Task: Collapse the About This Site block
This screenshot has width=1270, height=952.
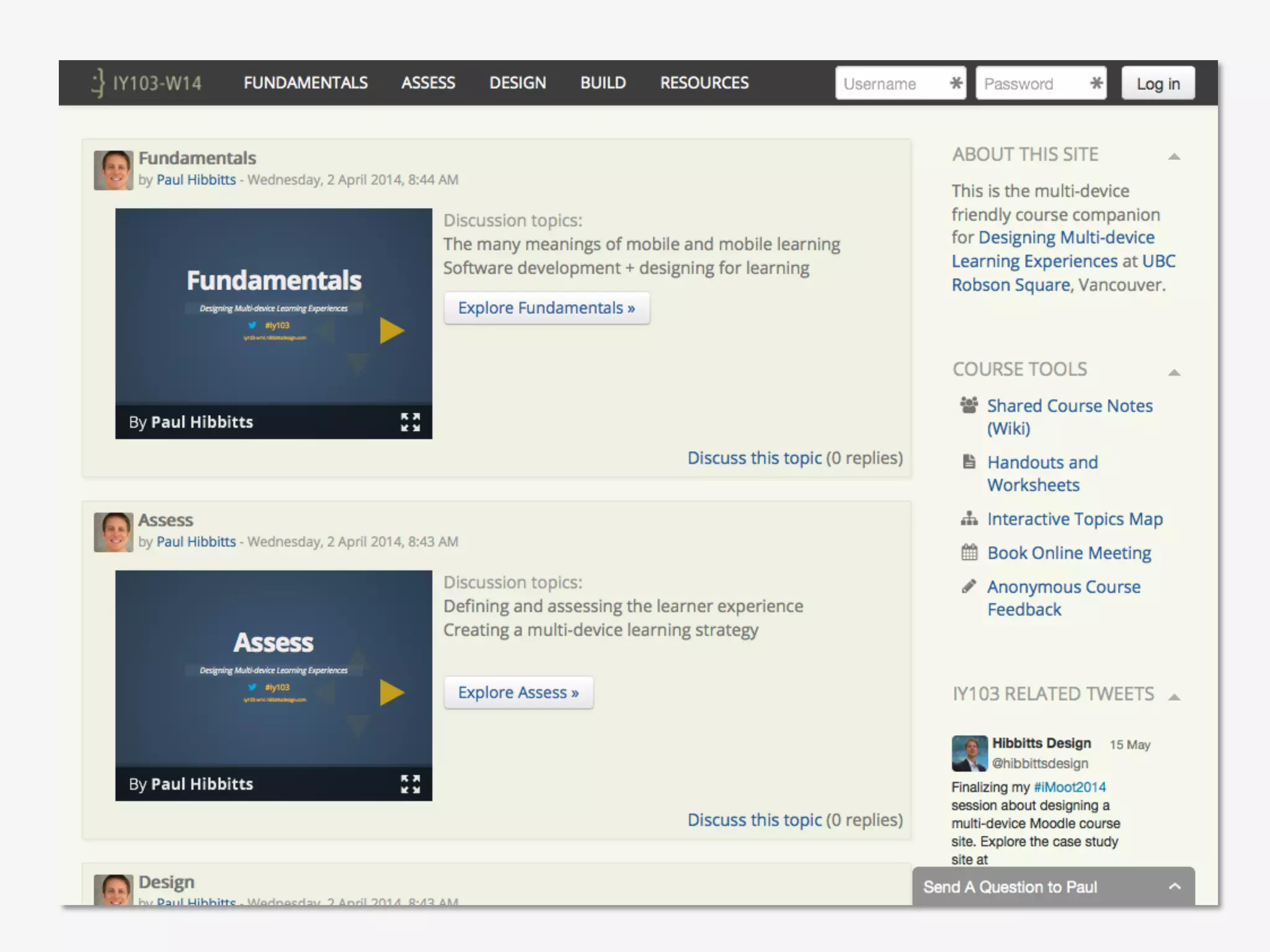Action: pos(1174,156)
